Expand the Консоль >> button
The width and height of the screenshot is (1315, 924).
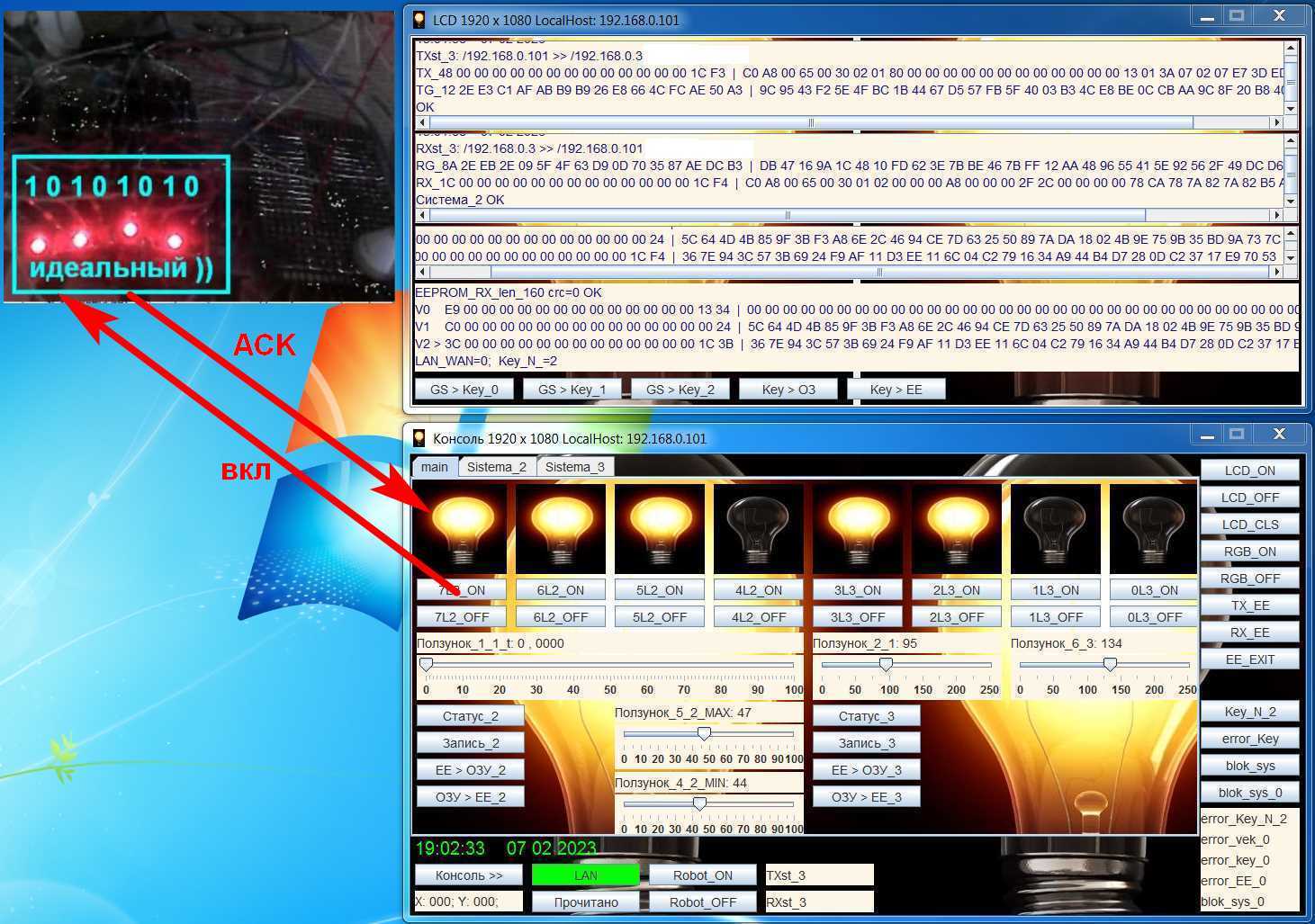pos(469,875)
